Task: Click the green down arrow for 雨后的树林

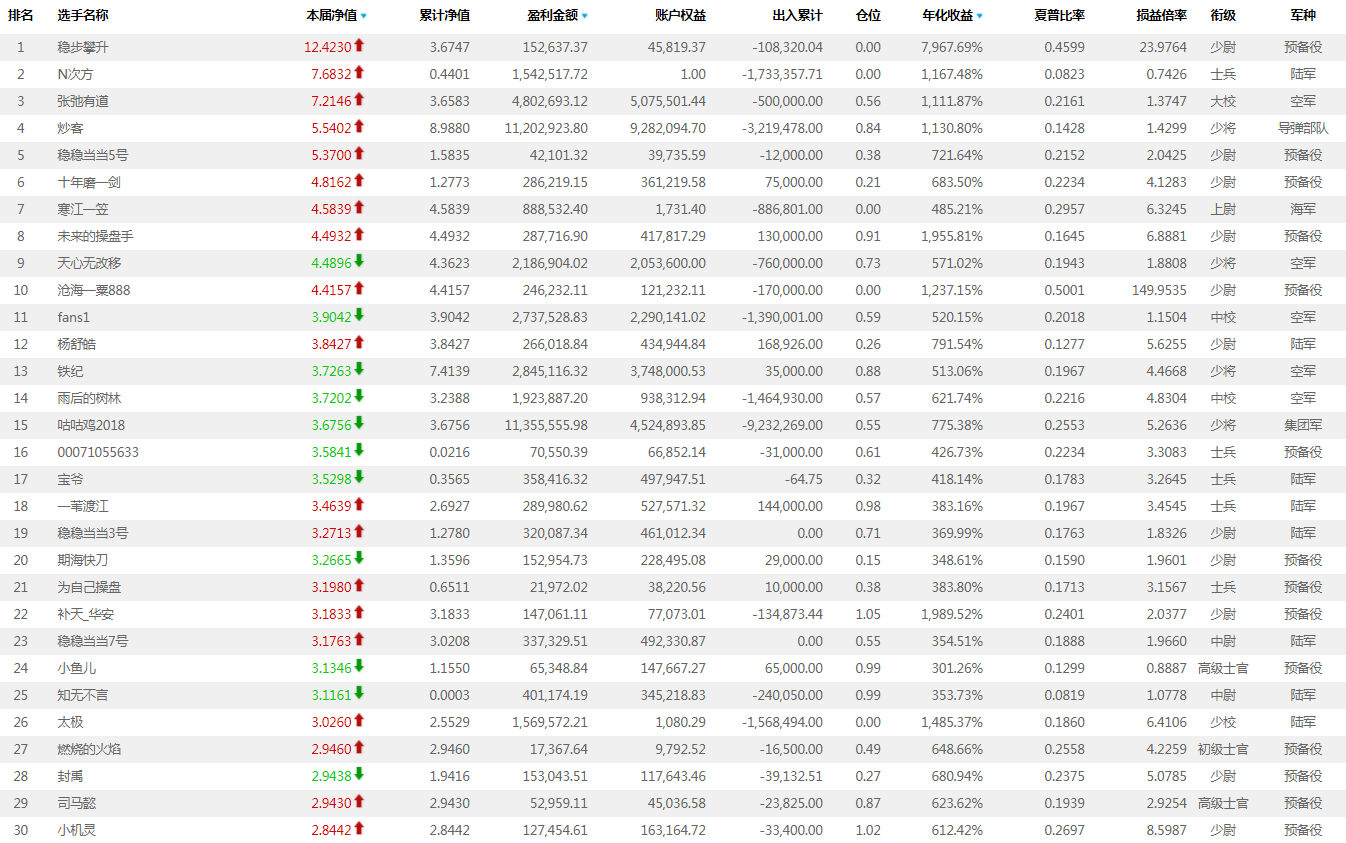Action: [x=359, y=397]
